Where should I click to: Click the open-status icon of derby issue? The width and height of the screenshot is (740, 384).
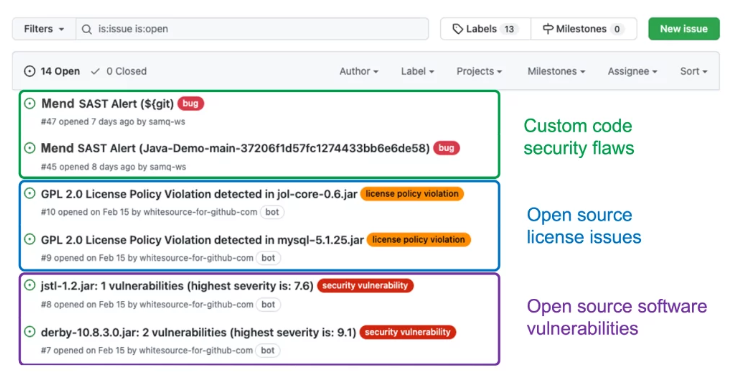click(30, 332)
